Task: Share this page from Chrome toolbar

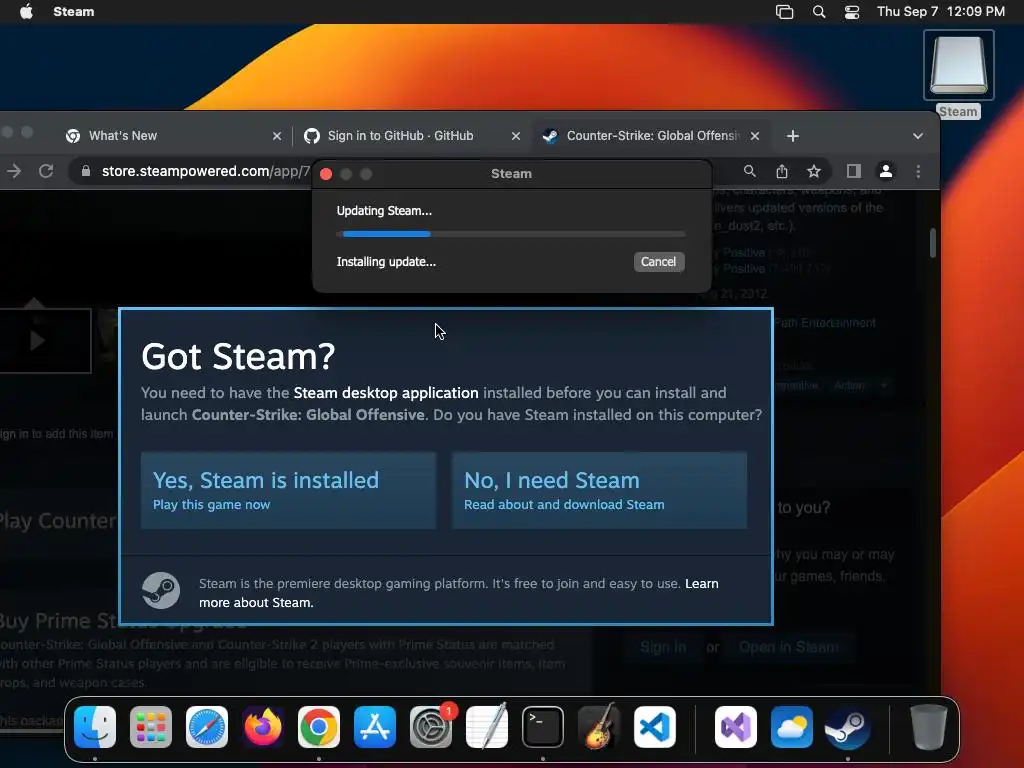Action: point(782,171)
